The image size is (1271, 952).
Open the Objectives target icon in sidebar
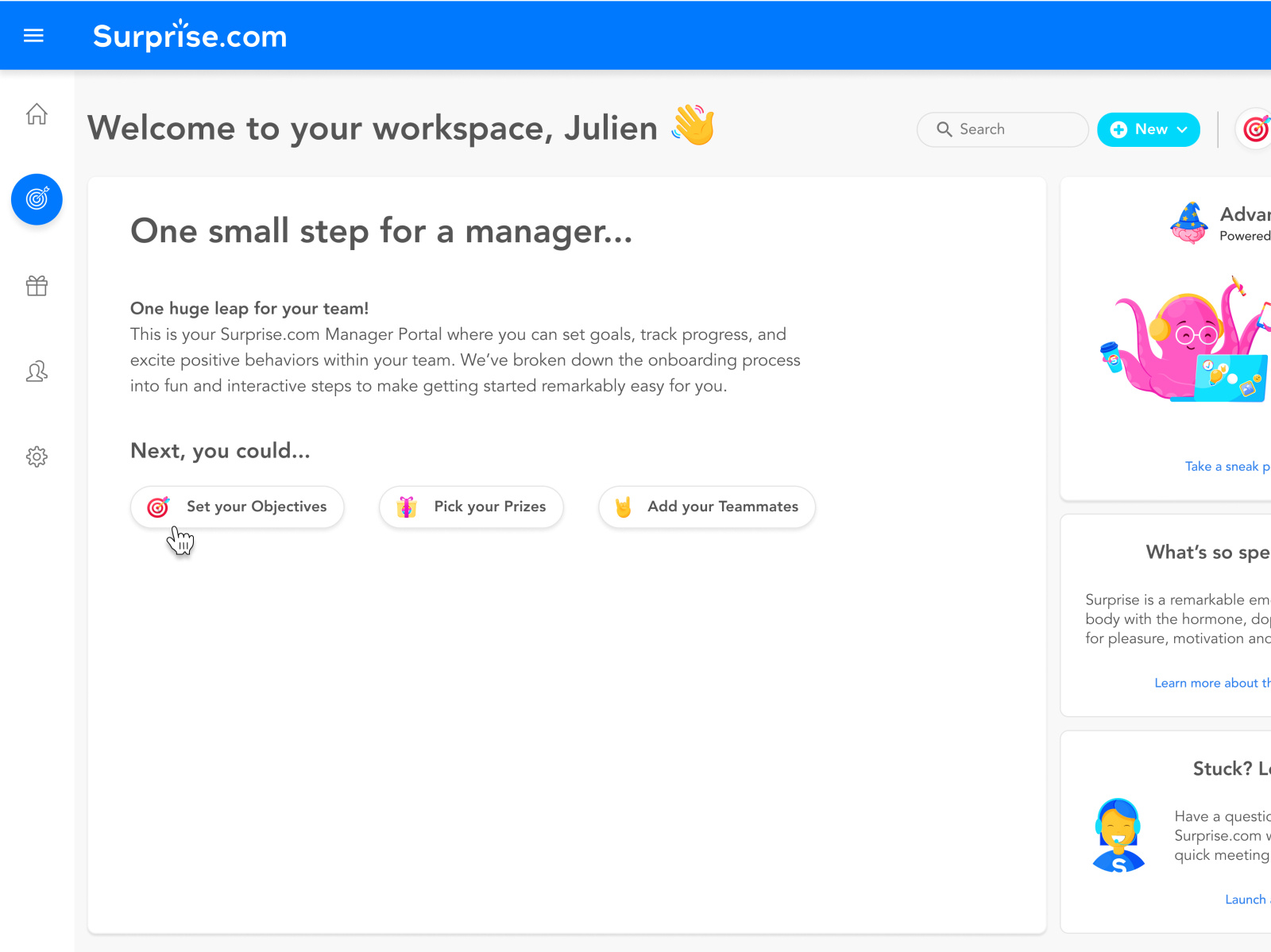[37, 199]
